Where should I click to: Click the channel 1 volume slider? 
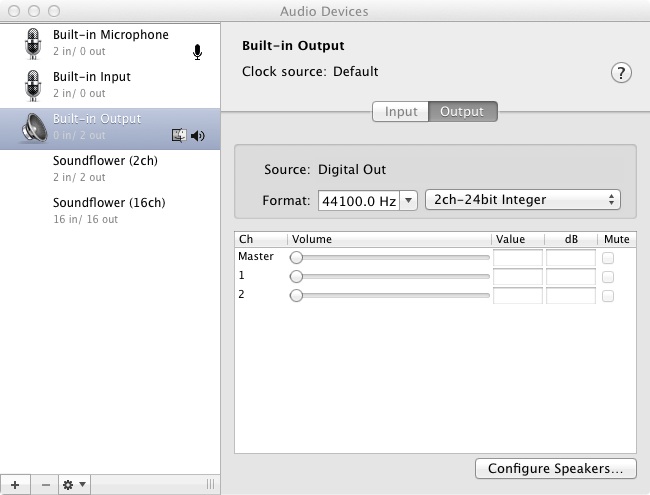point(390,277)
